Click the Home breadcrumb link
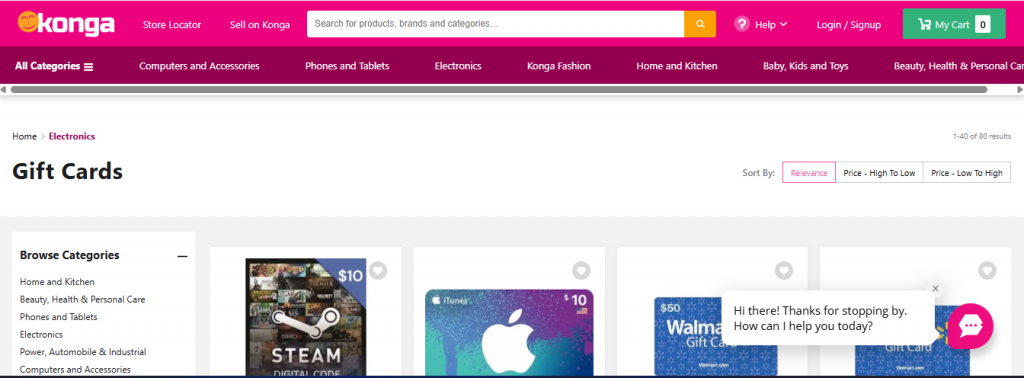 click(x=24, y=136)
